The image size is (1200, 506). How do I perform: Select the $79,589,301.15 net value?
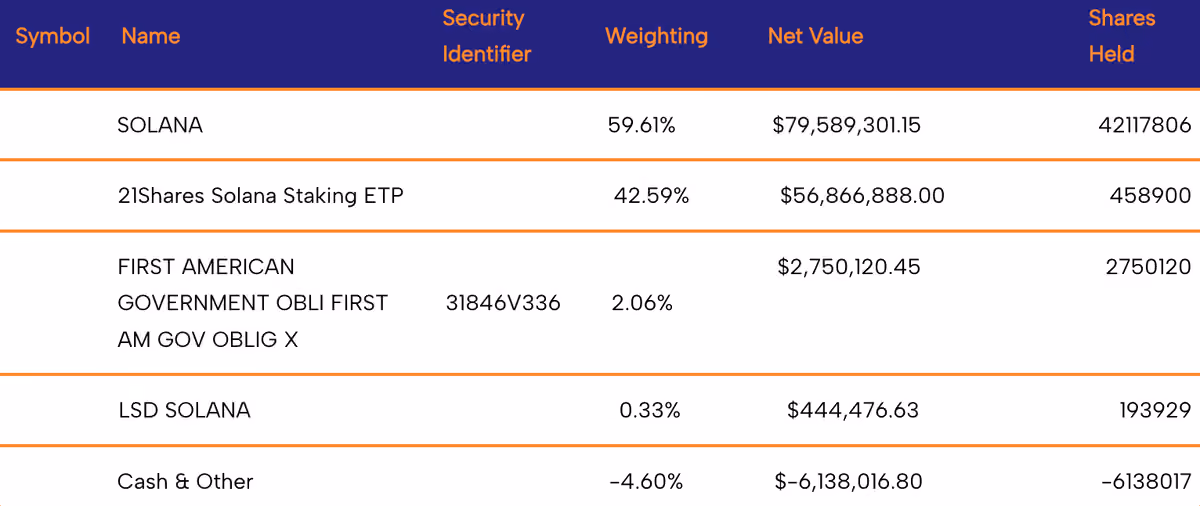pyautogui.click(x=846, y=126)
